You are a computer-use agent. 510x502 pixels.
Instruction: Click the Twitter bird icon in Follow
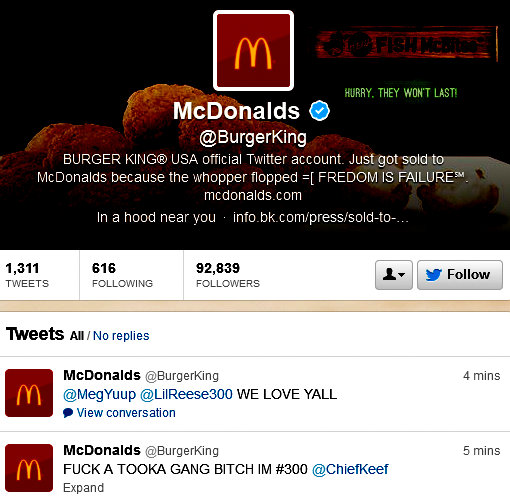tap(433, 275)
